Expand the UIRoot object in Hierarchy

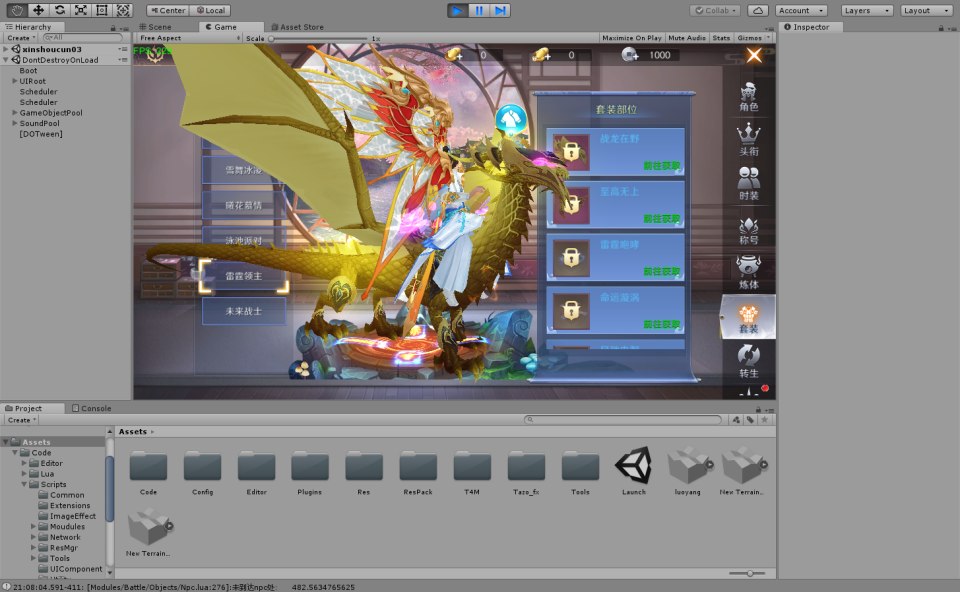15,81
